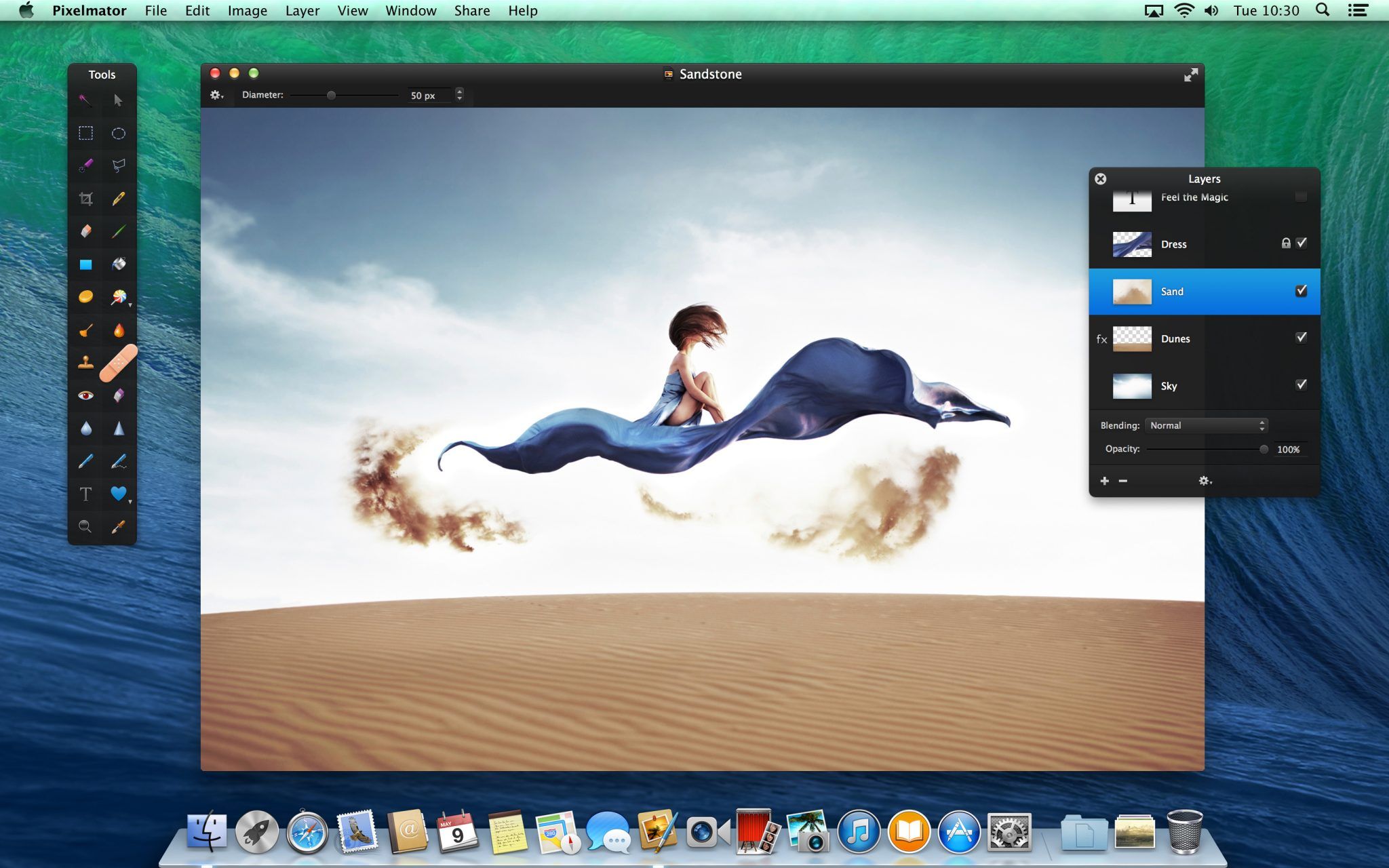Disable visibility of the Dunes layer
The height and width of the screenshot is (868, 1389).
[1302, 337]
